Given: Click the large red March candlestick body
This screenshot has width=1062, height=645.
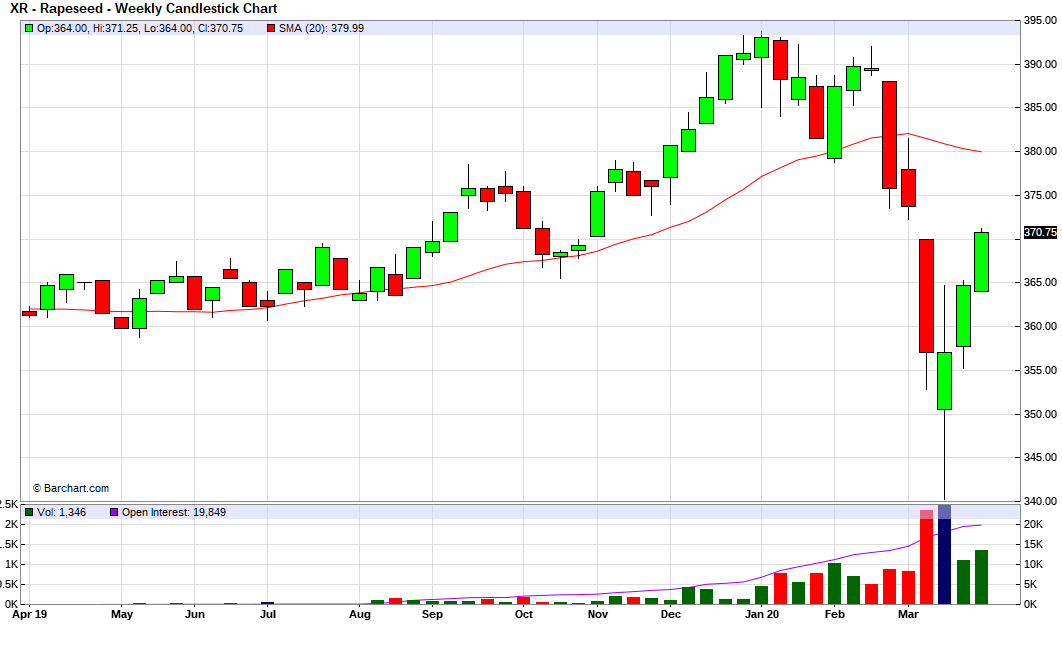Looking at the screenshot, I should click(926, 295).
